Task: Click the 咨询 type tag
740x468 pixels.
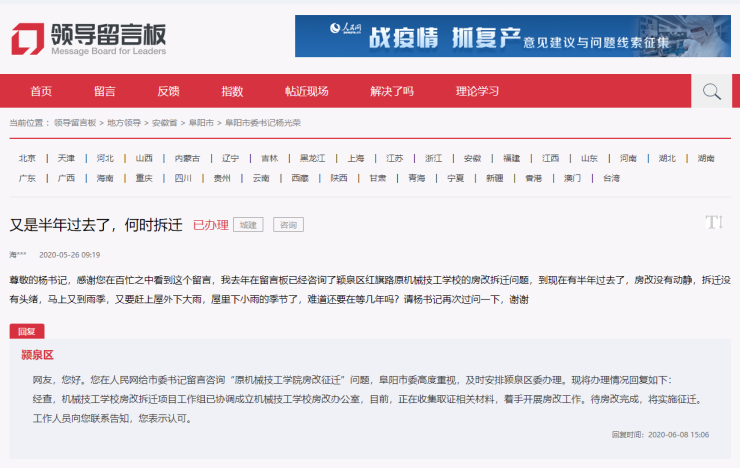Action: click(288, 225)
